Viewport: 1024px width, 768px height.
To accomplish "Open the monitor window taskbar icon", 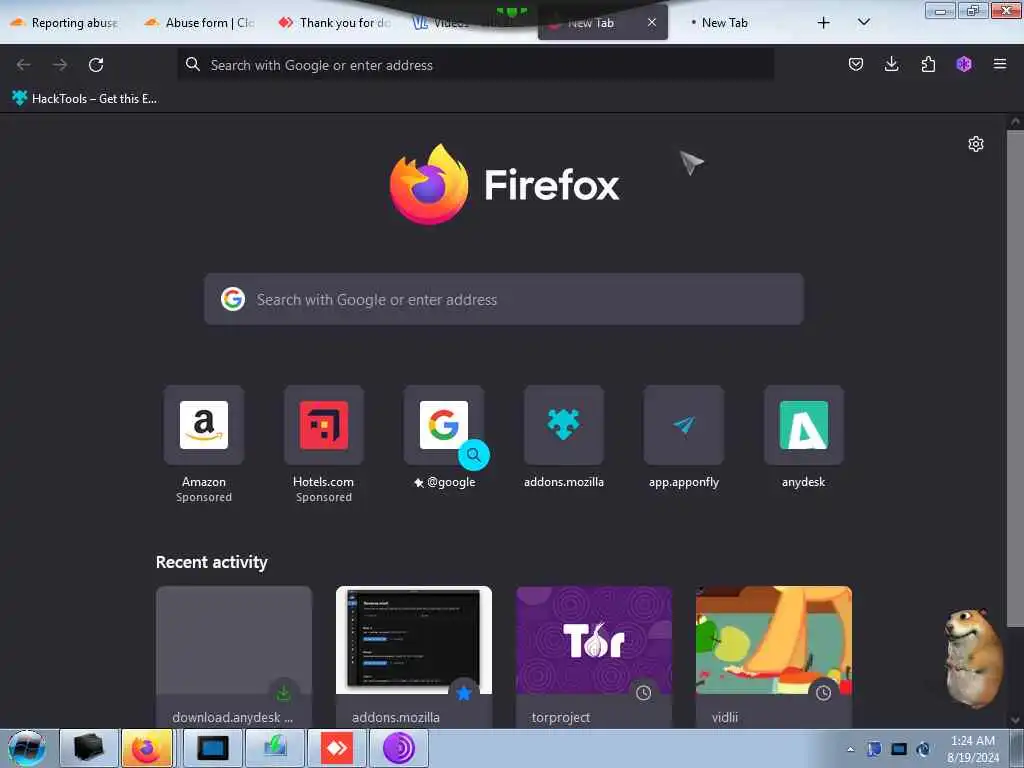I will coord(213,748).
